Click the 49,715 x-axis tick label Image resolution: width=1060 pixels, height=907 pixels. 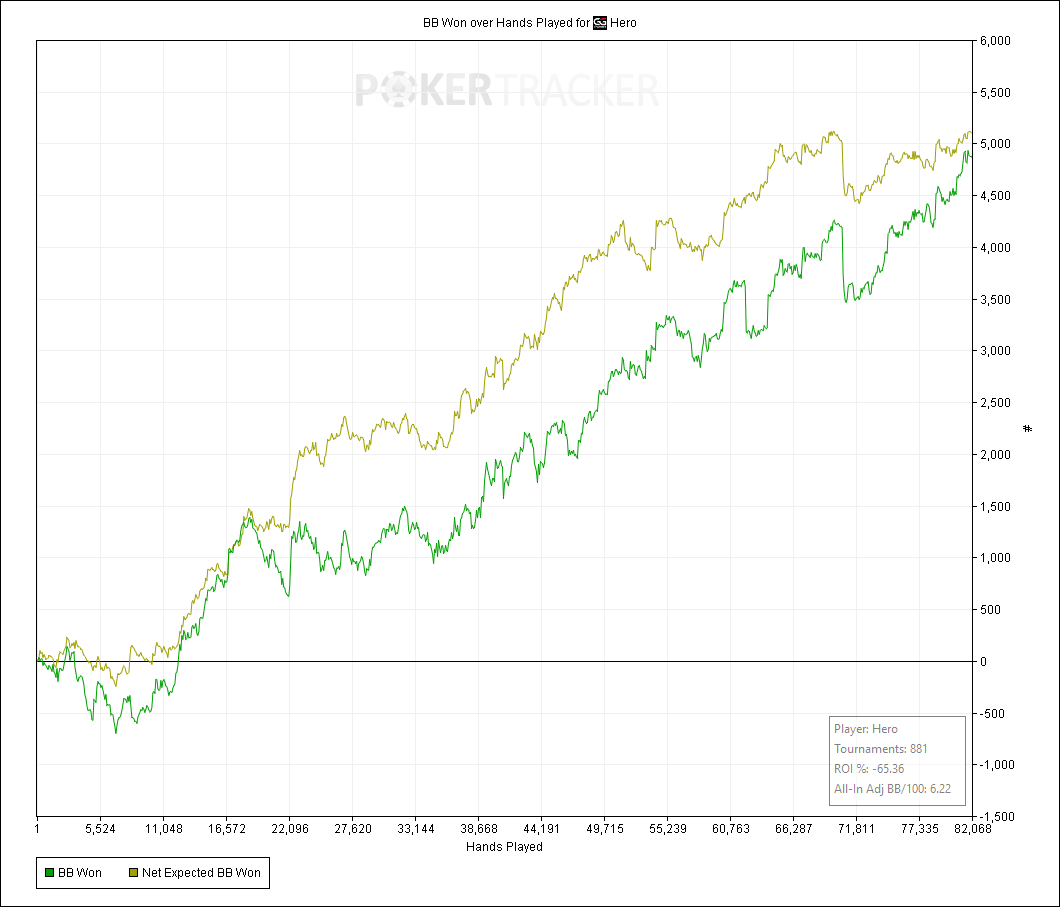(604, 829)
